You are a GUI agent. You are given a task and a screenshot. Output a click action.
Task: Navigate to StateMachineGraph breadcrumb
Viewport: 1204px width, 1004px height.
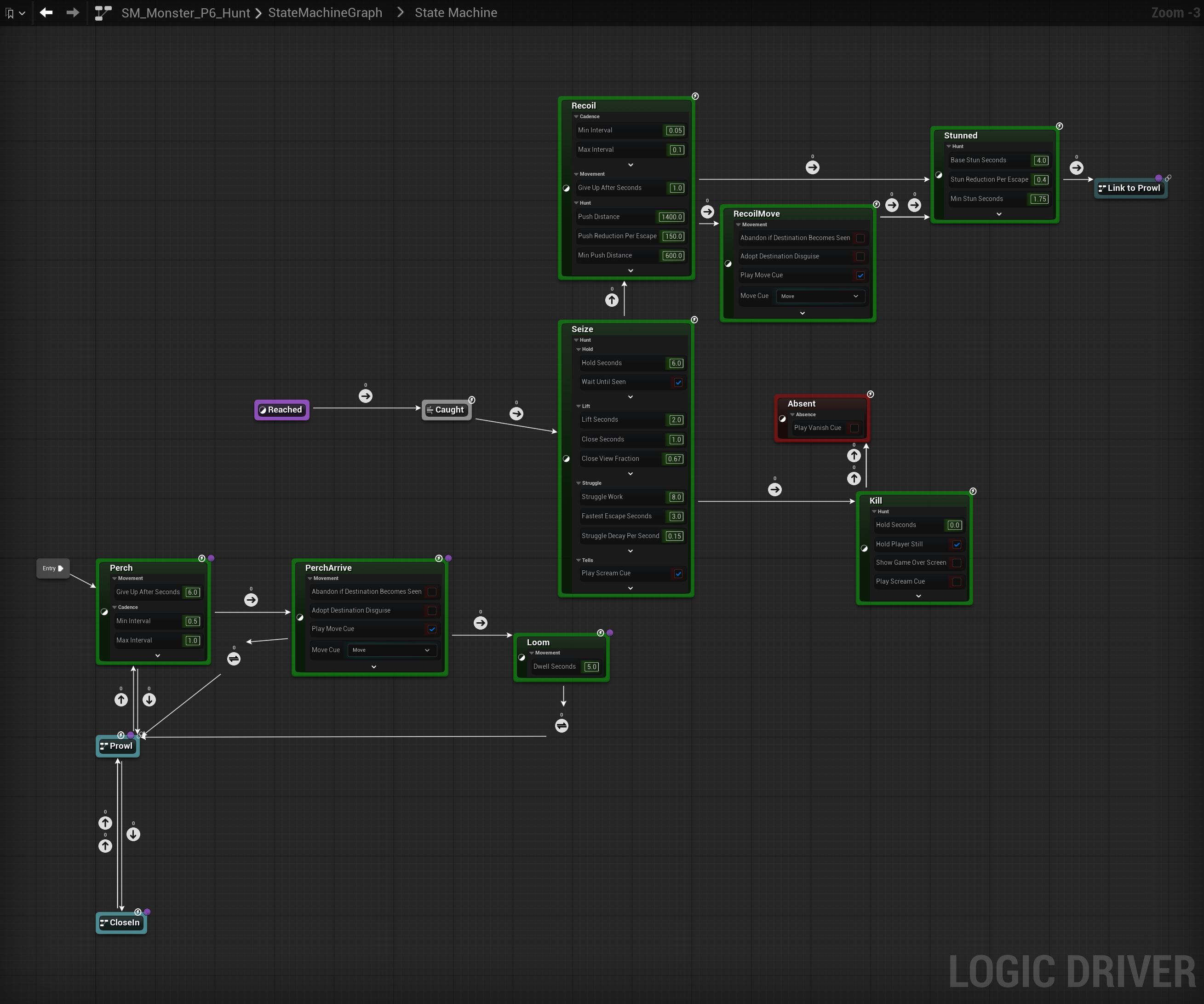click(x=325, y=12)
